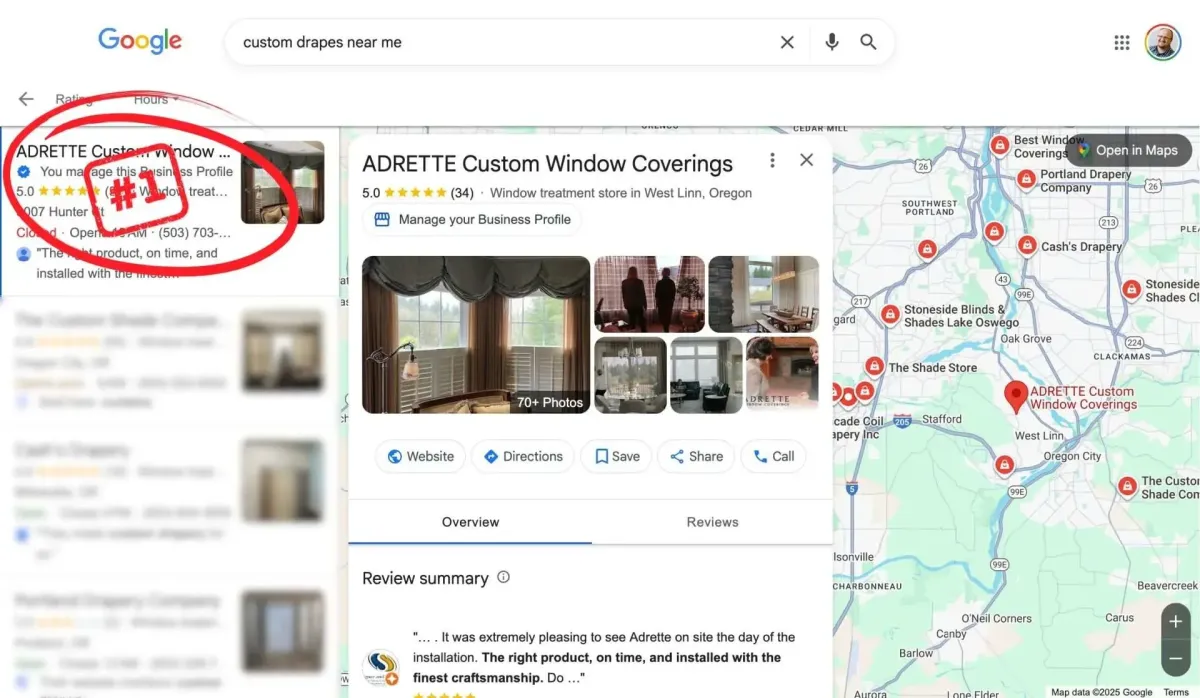This screenshot has width=1200, height=698.
Task: Zoom out on the map
Action: click(1175, 658)
